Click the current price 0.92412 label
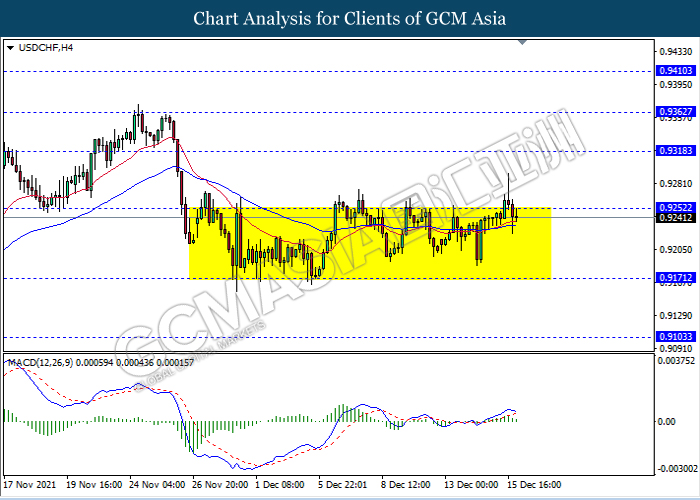 676,218
